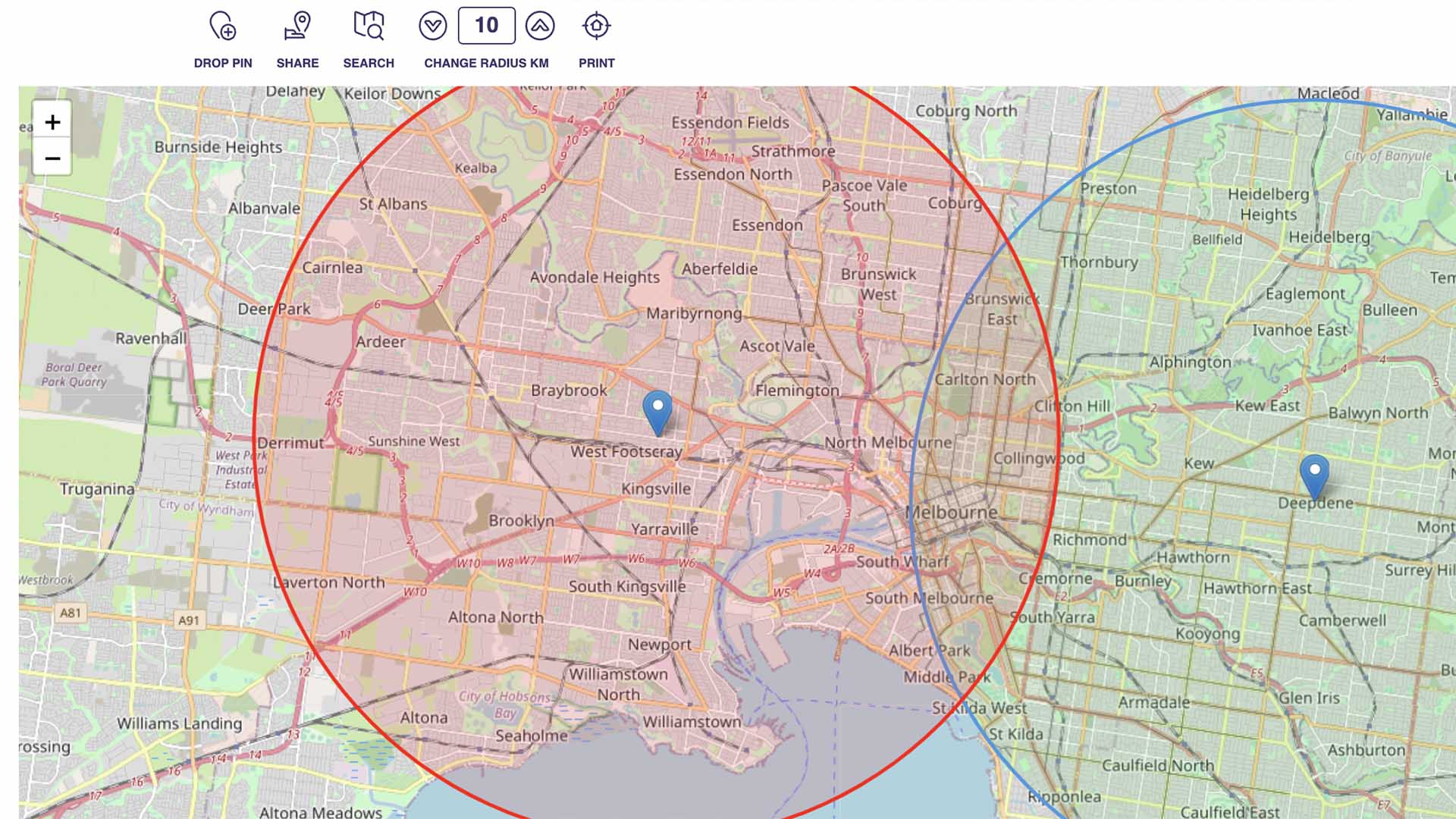Viewport: 1456px width, 819px height.
Task: Click the Print icon
Action: point(597,26)
